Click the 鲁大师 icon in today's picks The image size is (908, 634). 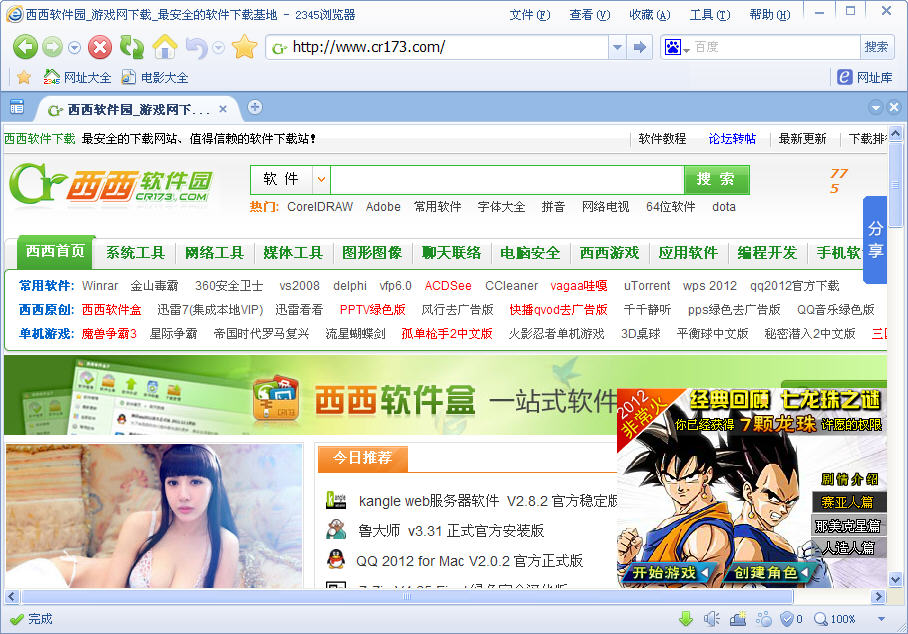(336, 530)
